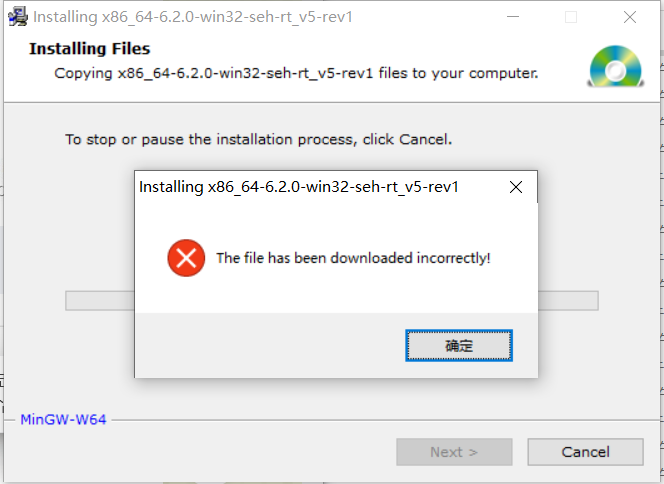The width and height of the screenshot is (664, 484).
Task: Close the error dialog using its X
Action: pos(516,187)
